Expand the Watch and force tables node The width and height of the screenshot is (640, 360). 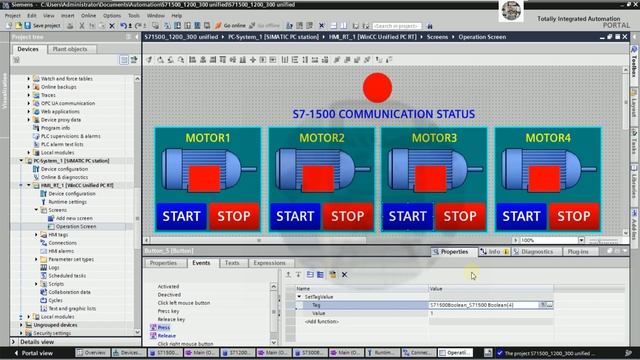[29, 78]
